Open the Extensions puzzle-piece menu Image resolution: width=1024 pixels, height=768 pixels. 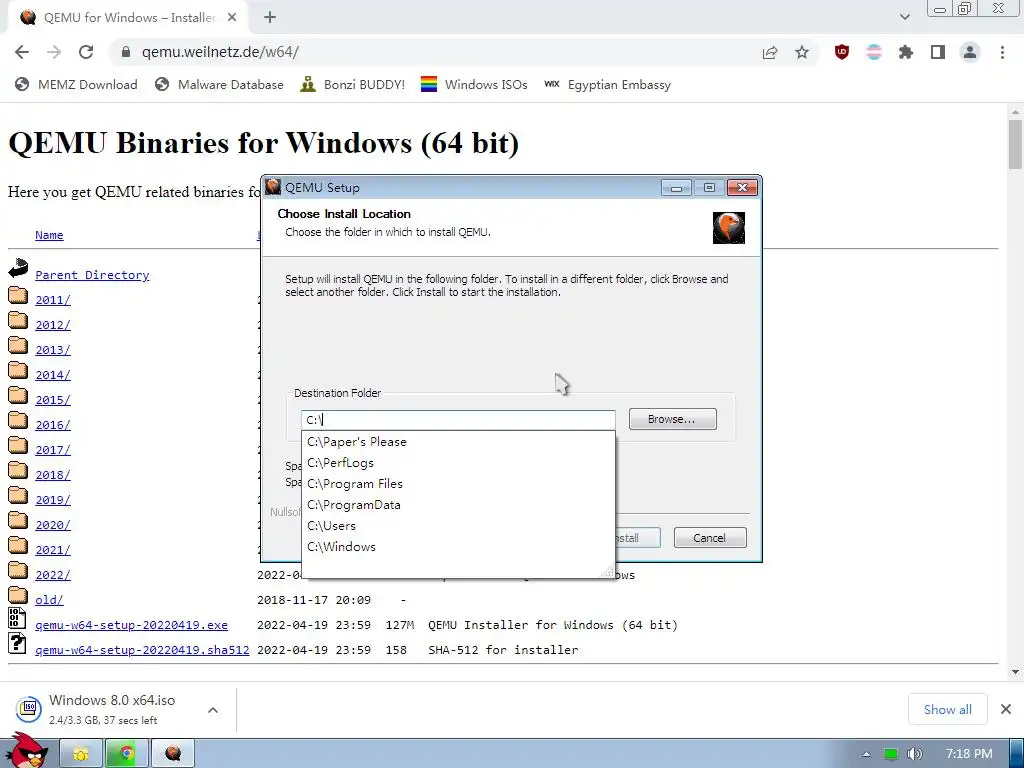(x=906, y=52)
